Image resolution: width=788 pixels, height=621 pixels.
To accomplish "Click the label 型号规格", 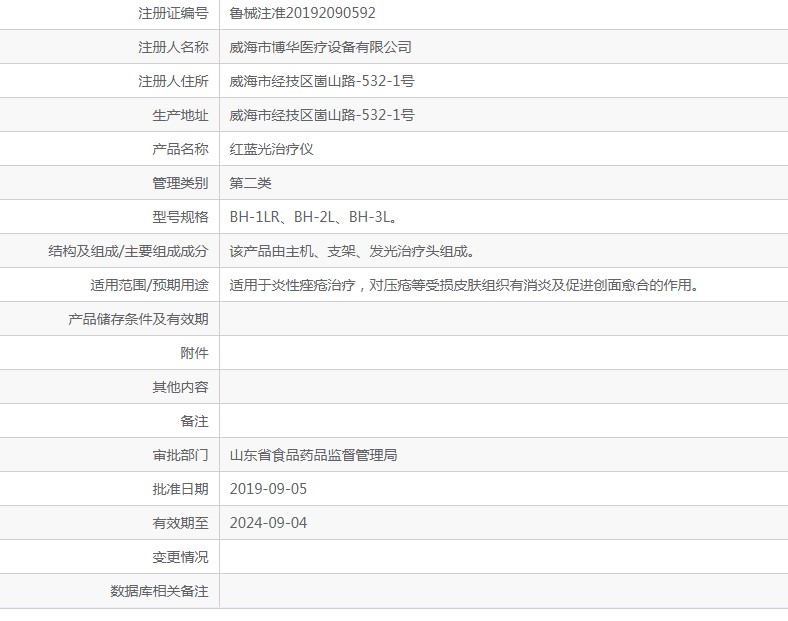I will click(180, 217).
